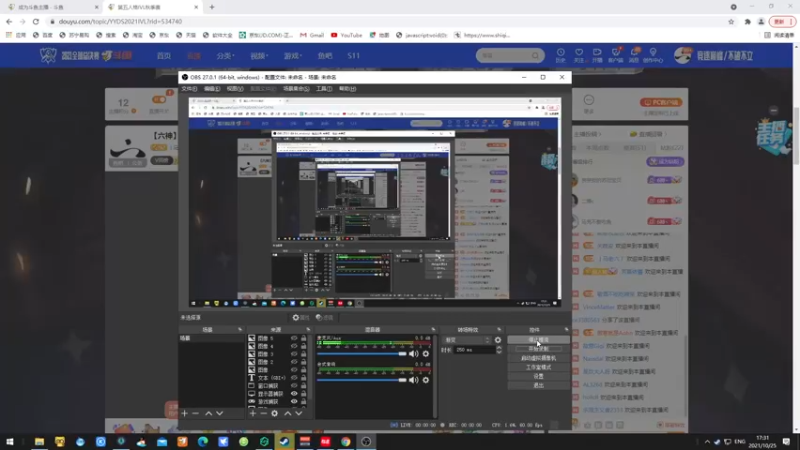Expand the 分类 dropdown on Douyu

pos(225,56)
